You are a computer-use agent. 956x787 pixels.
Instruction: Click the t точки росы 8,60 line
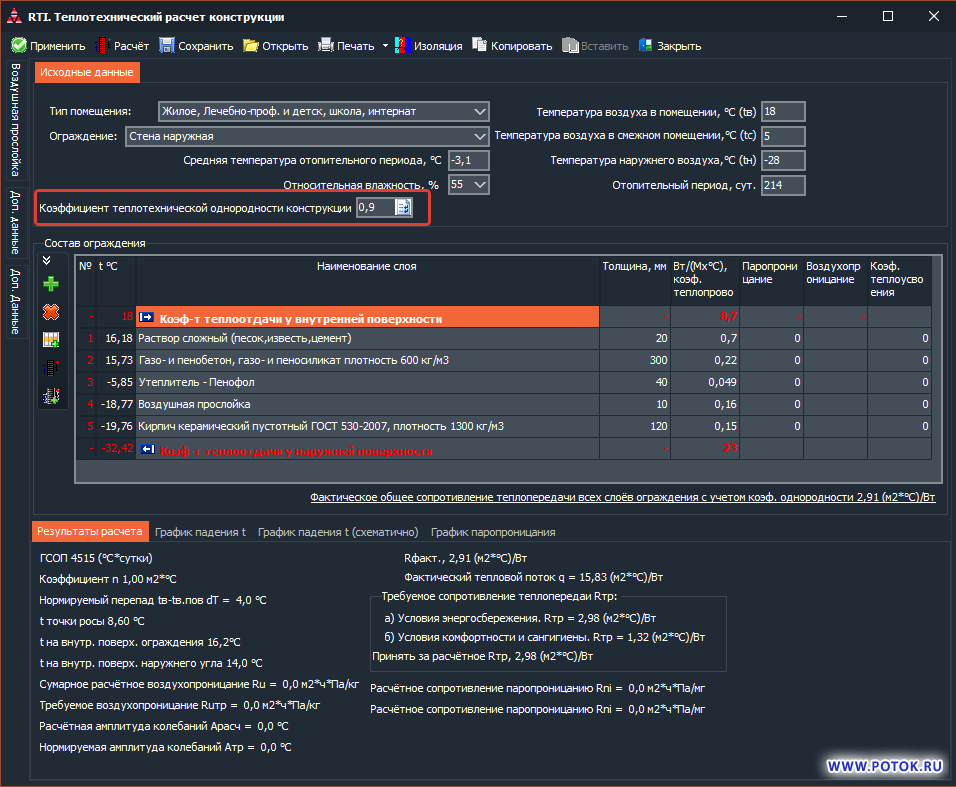coord(91,621)
